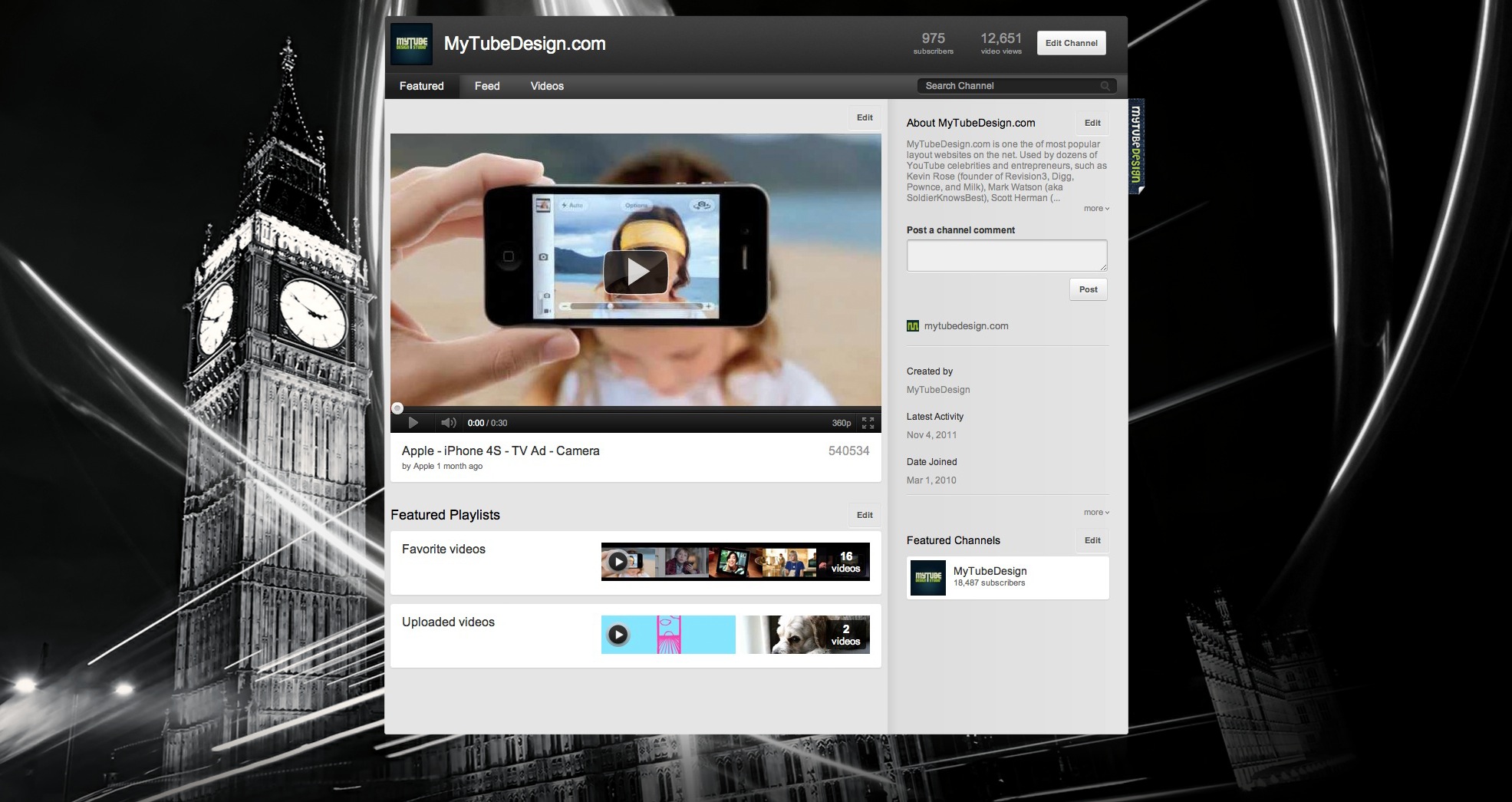This screenshot has height=802, width=1512.
Task: Click the '16 videos' count on Favorite videos
Action: [845, 563]
